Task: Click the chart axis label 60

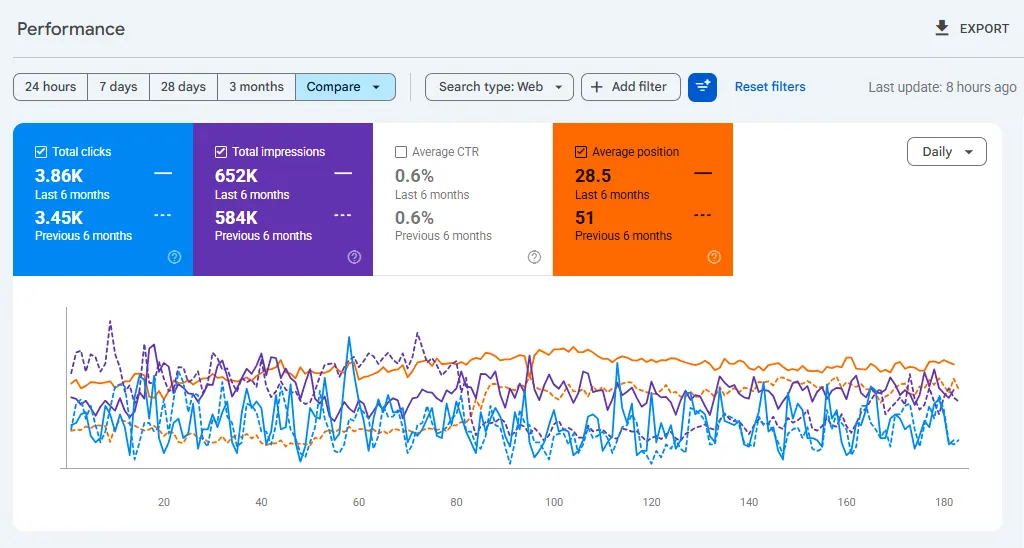Action: pyautogui.click(x=359, y=502)
